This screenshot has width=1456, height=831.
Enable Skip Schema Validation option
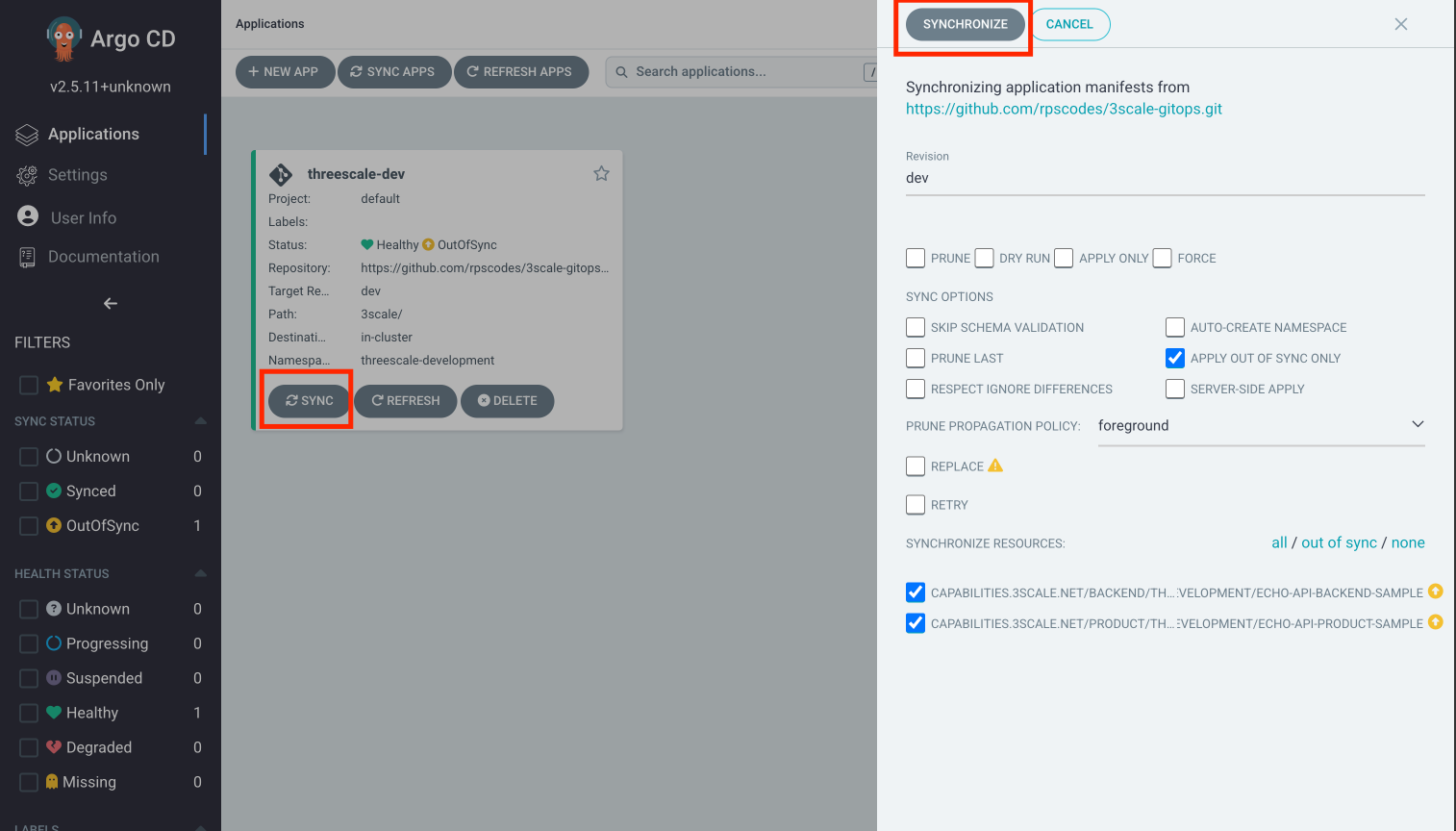coord(916,327)
